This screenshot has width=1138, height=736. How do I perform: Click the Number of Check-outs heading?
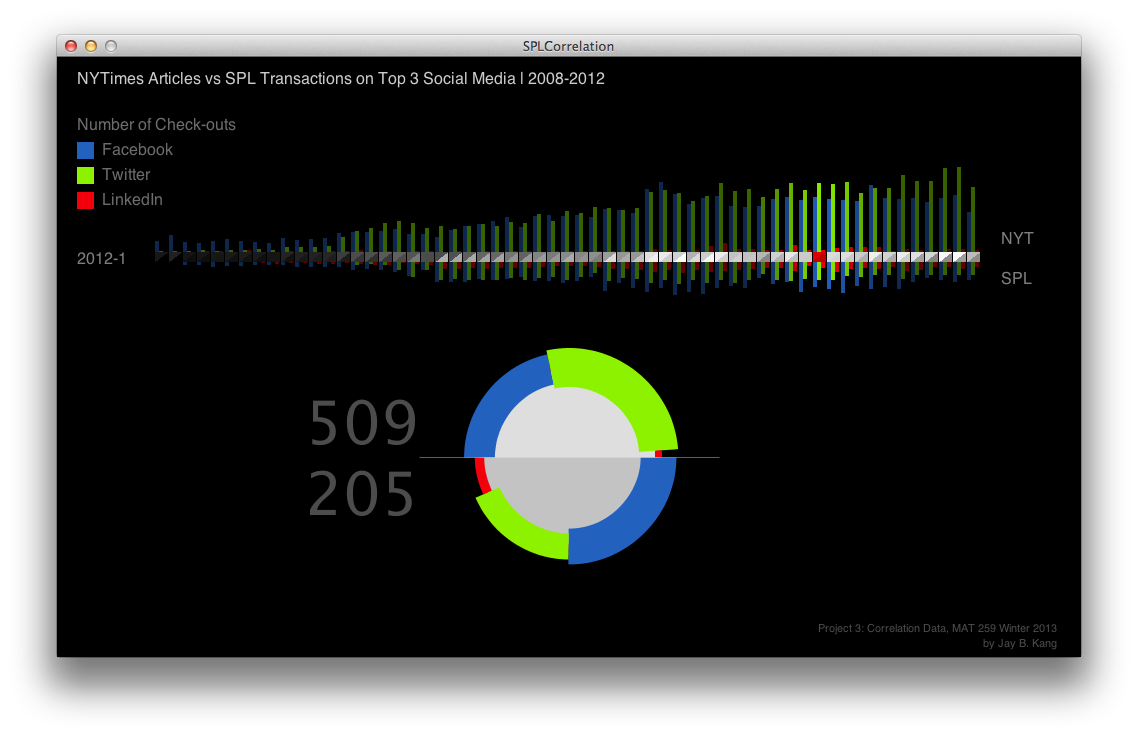click(x=156, y=125)
